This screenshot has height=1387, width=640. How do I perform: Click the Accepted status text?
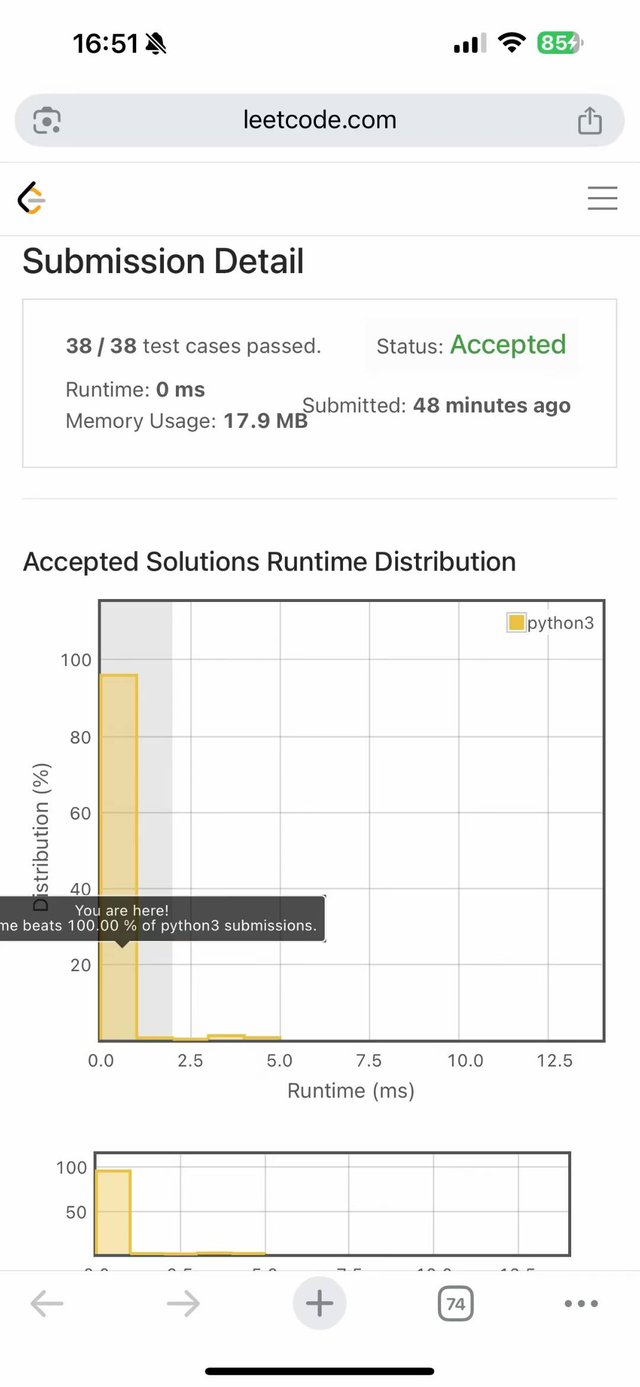(x=508, y=345)
